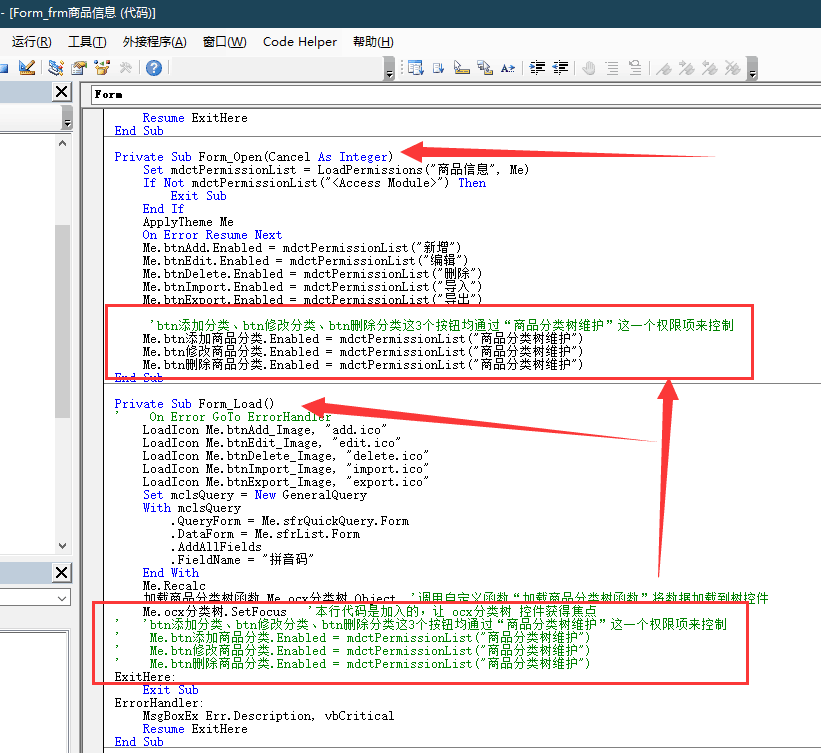Toggle Design Mode in the toolbar
The width and height of the screenshot is (821, 753).
click(x=27, y=68)
